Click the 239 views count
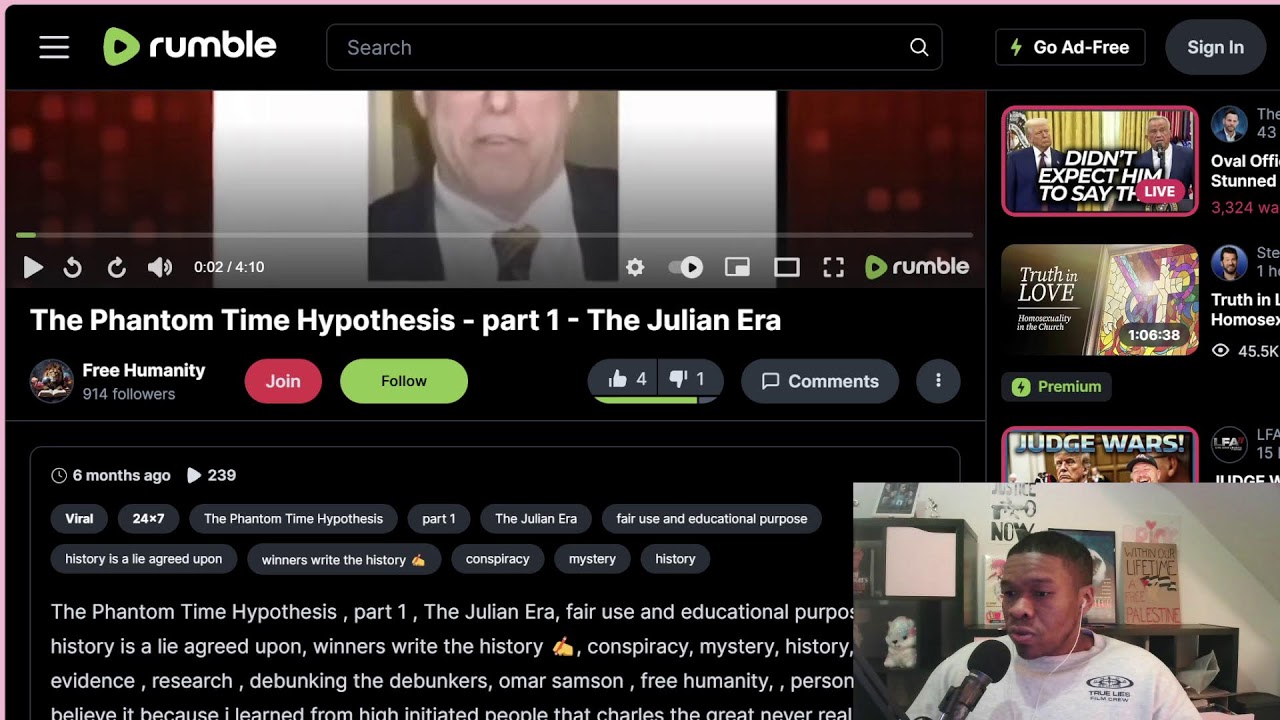The height and width of the screenshot is (720, 1280). (x=211, y=476)
